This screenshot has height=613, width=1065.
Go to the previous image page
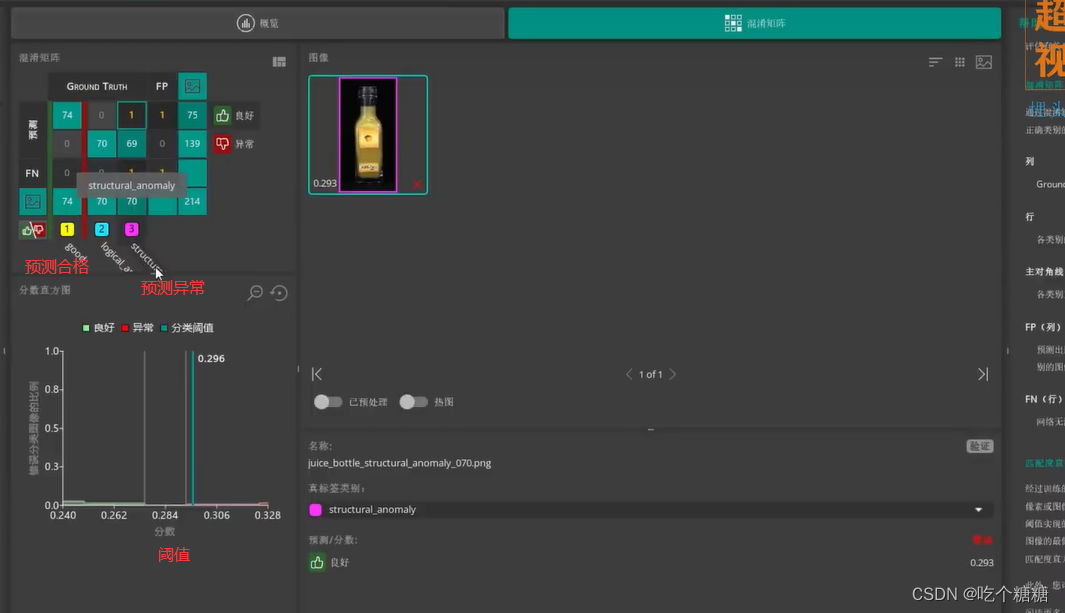pyautogui.click(x=629, y=374)
